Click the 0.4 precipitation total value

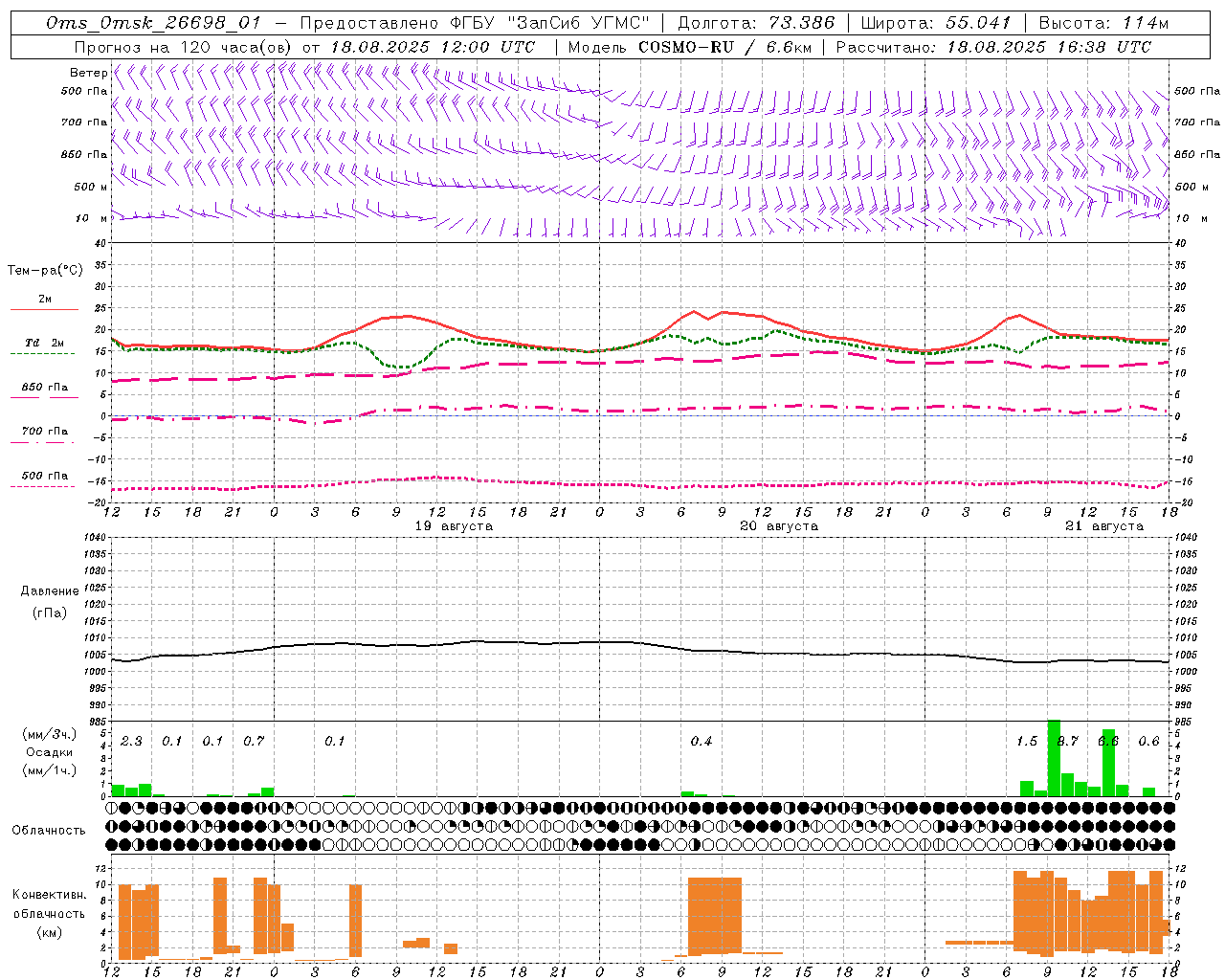click(x=702, y=741)
